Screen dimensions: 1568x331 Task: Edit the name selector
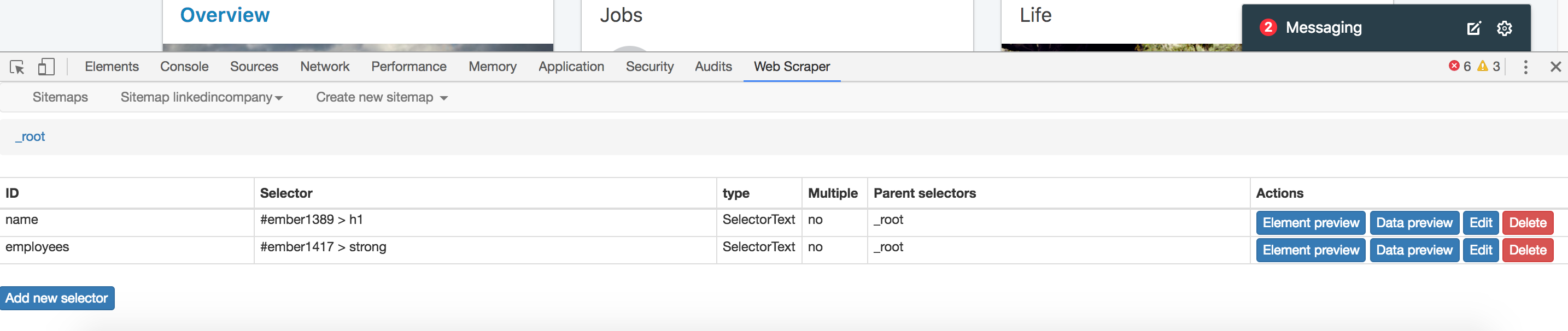click(1481, 223)
